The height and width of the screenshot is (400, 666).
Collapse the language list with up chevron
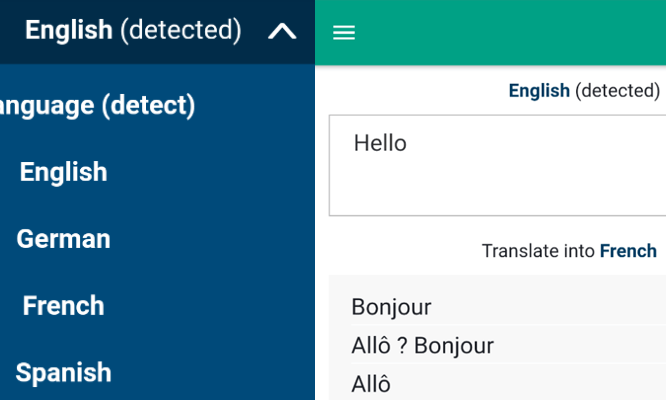click(x=283, y=32)
